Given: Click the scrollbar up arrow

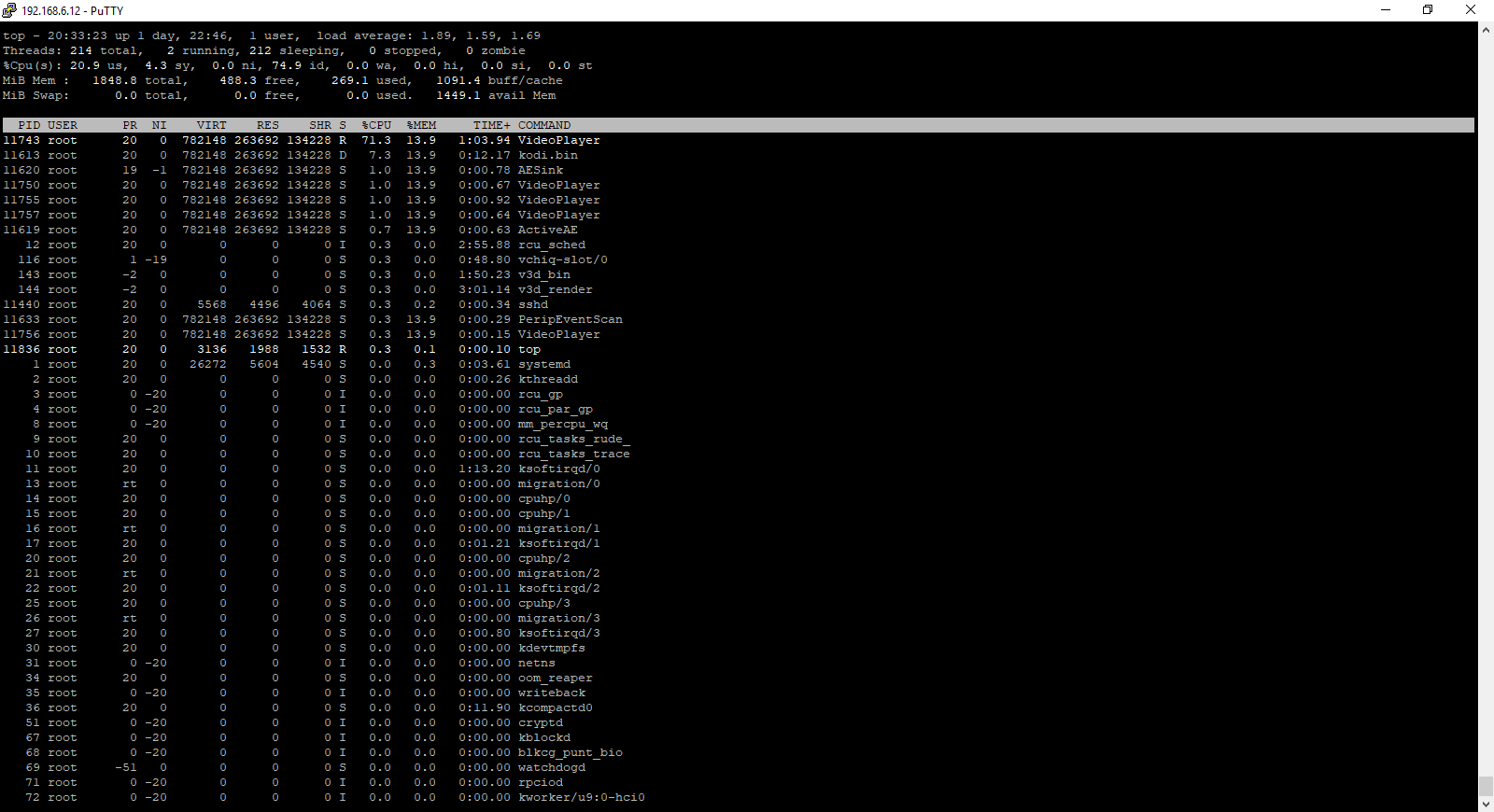Looking at the screenshot, I should [1486, 30].
